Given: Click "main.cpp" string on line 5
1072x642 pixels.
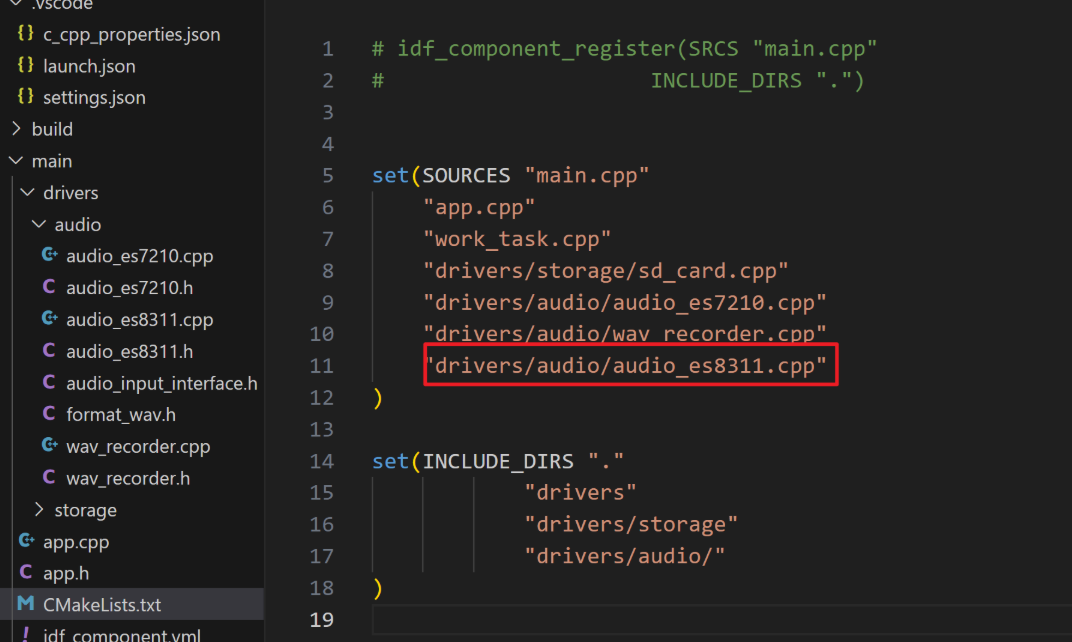Looking at the screenshot, I should (587, 176).
